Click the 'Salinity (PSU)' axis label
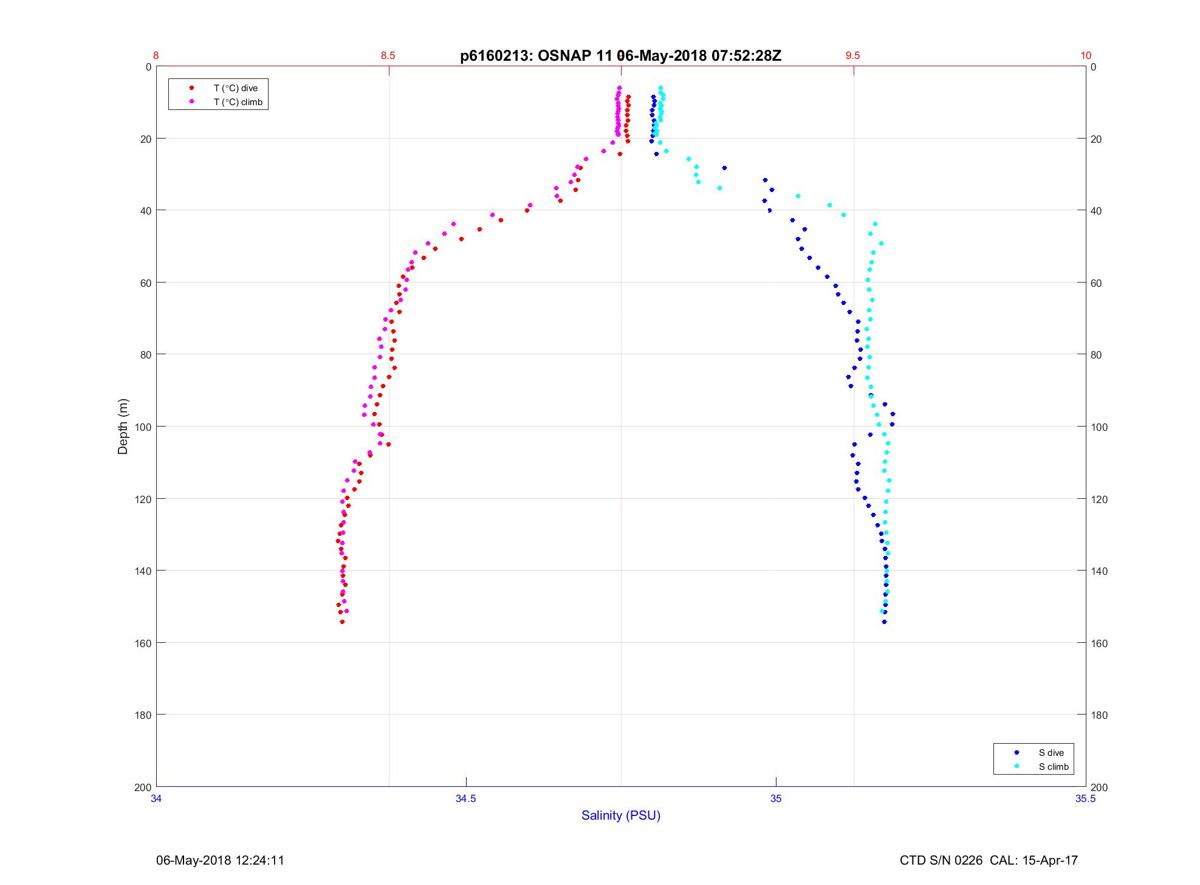This screenshot has height=885, width=1200. point(621,815)
